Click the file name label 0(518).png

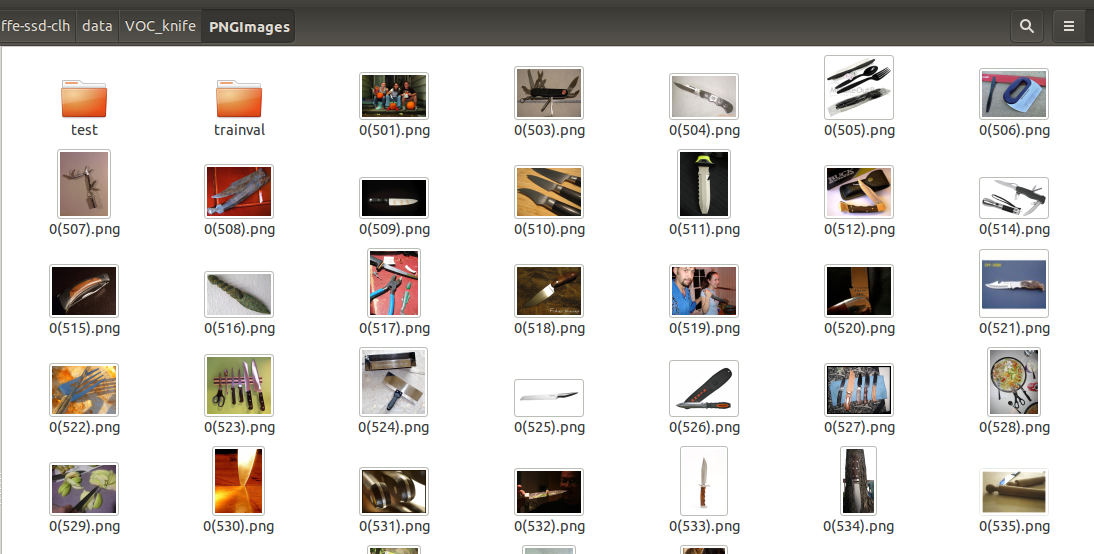(x=549, y=329)
